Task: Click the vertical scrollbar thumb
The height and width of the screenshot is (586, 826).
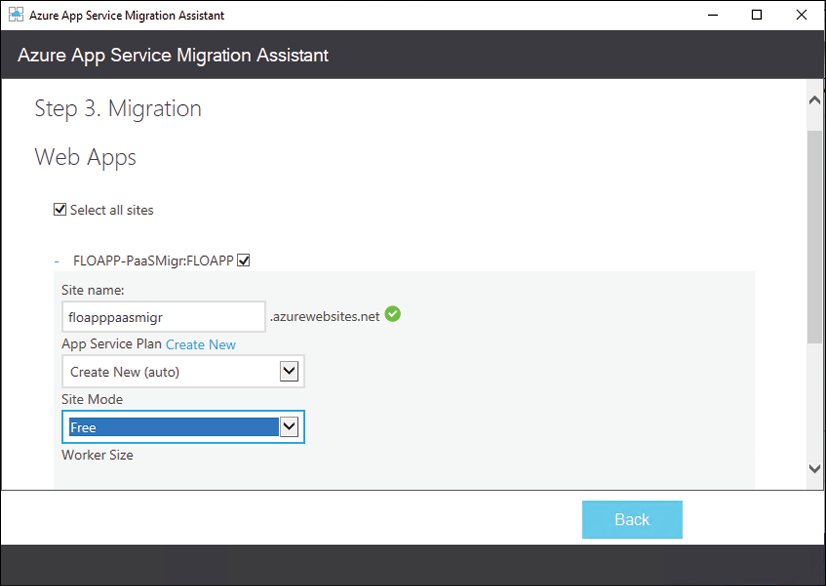Action: (814, 237)
